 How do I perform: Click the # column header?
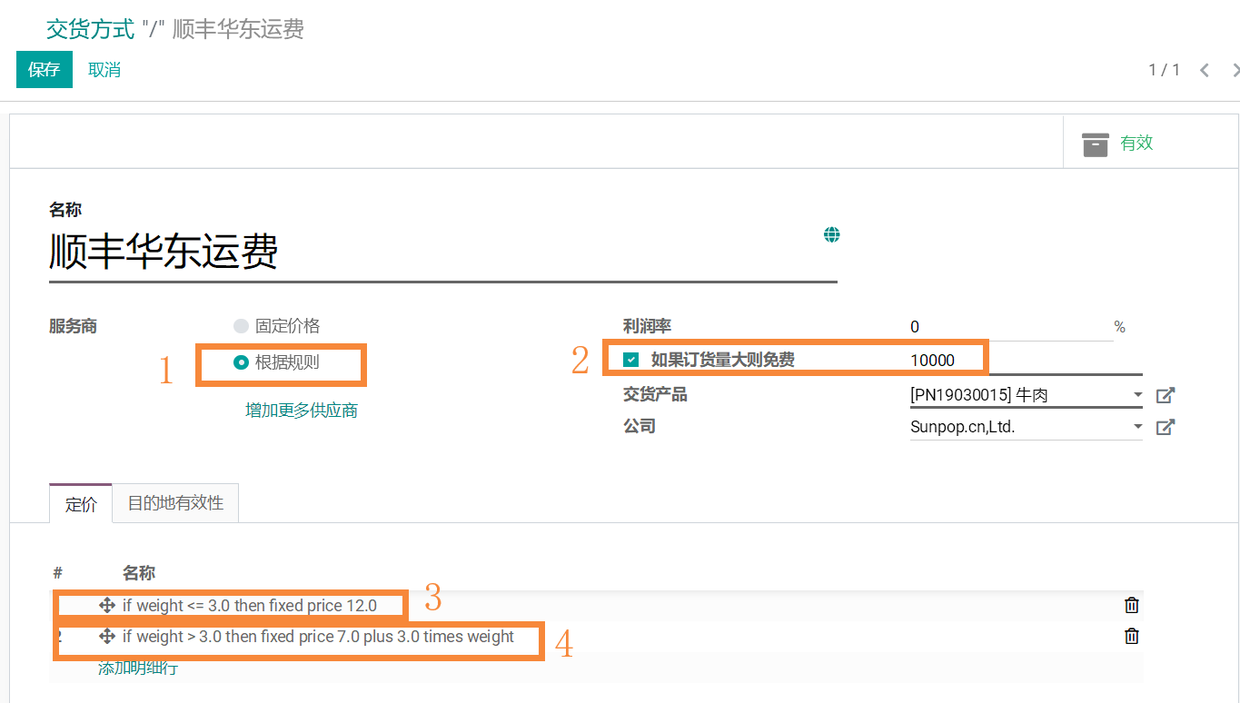58,573
